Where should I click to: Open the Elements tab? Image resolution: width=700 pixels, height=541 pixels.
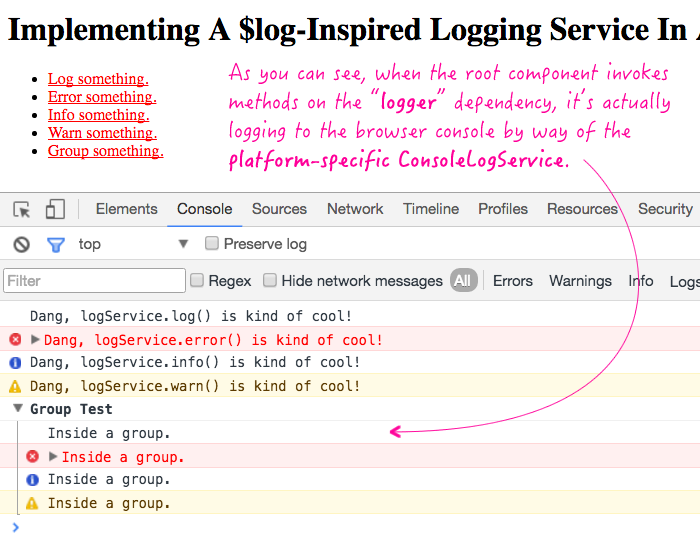[x=126, y=209]
